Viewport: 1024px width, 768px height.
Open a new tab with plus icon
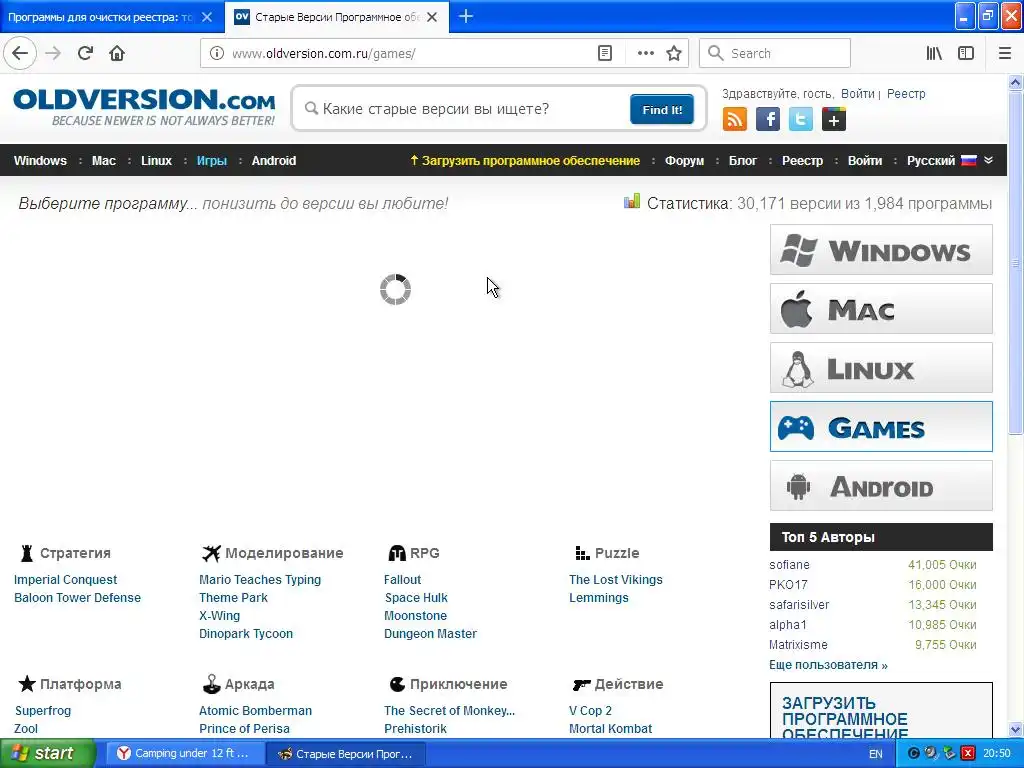click(466, 16)
